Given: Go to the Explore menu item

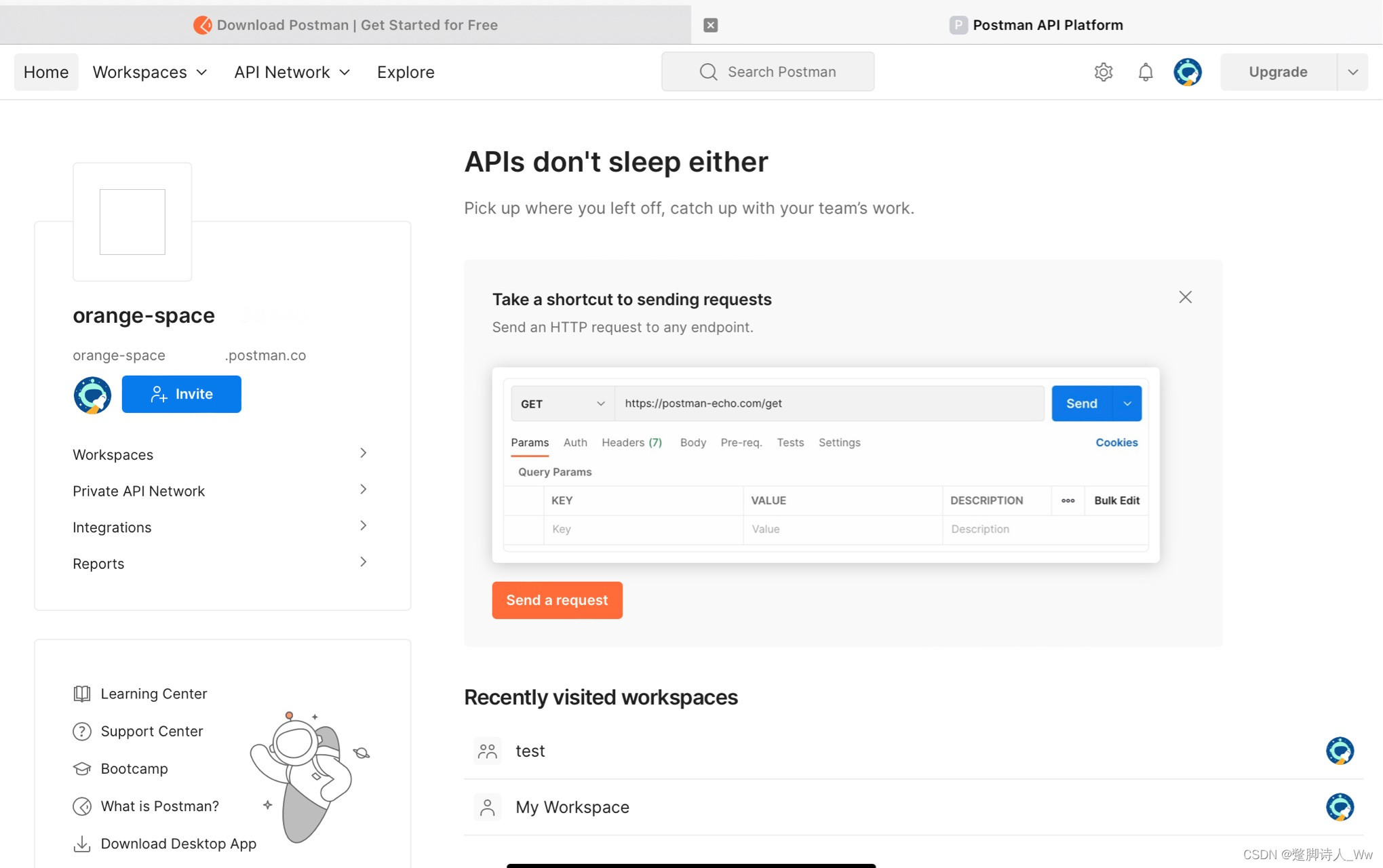Looking at the screenshot, I should pyautogui.click(x=405, y=72).
